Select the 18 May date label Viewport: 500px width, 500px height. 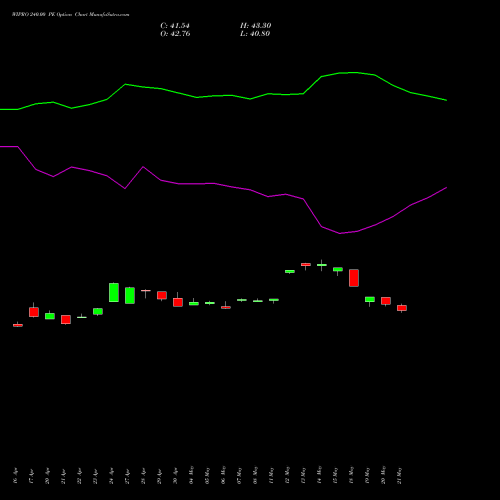(351, 475)
